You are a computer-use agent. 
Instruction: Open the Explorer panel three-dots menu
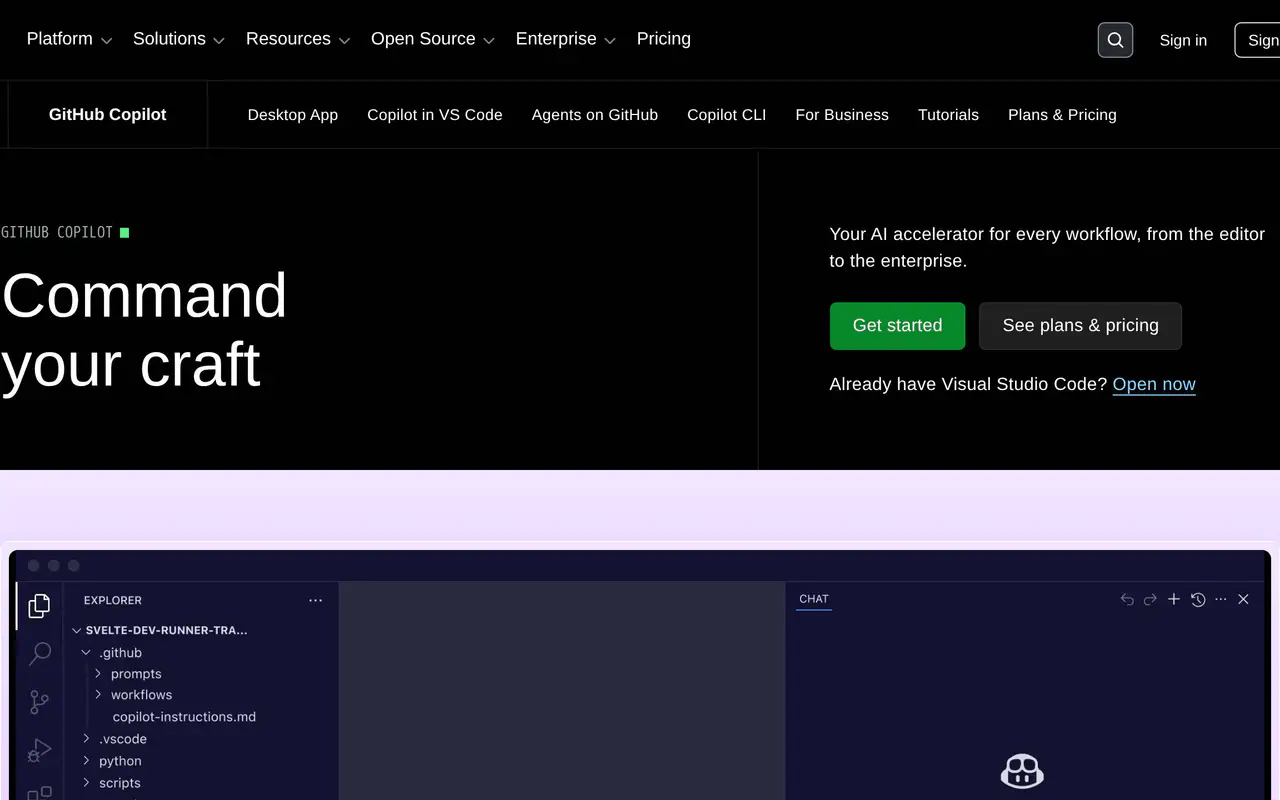pyautogui.click(x=316, y=600)
